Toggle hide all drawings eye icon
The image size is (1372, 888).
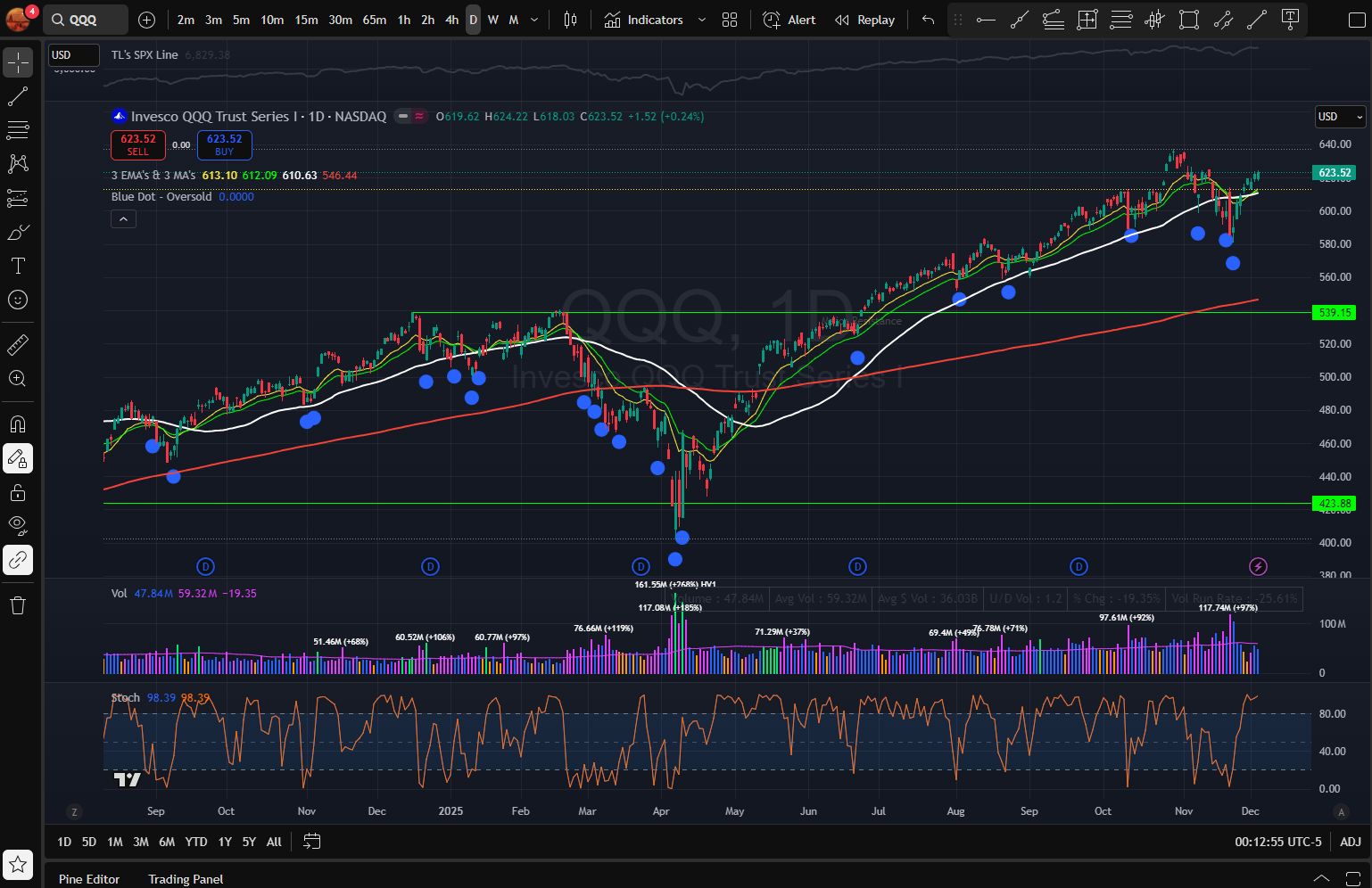coord(18,526)
